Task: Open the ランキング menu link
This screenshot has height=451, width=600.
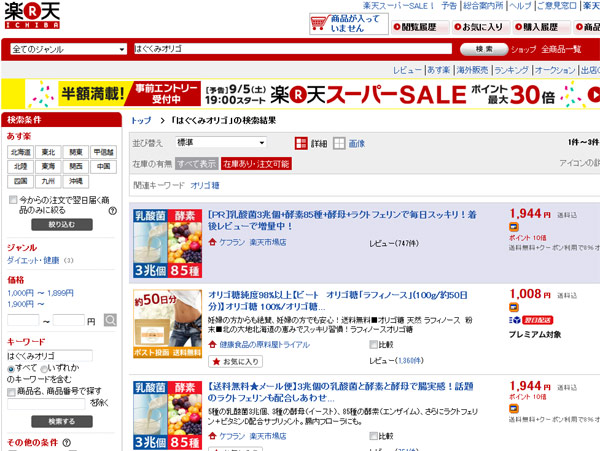Action: click(511, 70)
